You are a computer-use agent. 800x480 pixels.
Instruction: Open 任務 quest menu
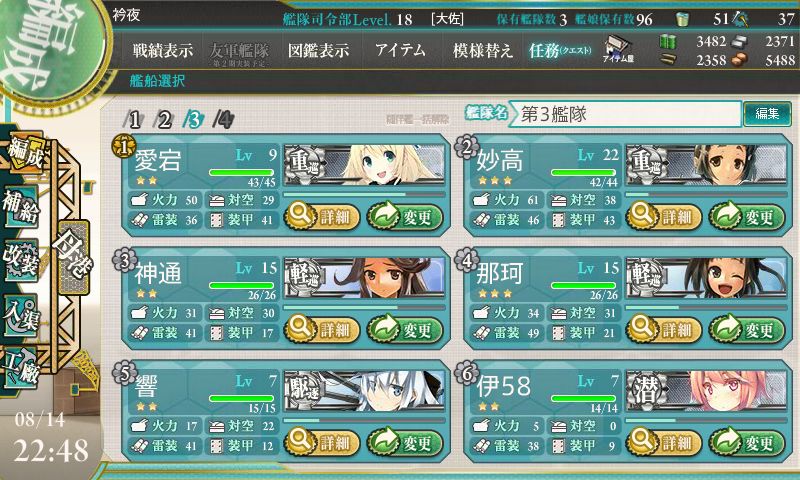pos(560,50)
